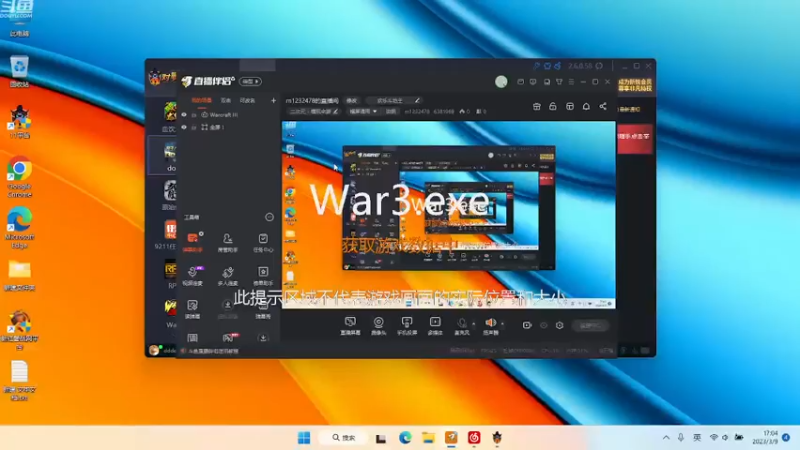Toggle lock on the Warcraft III source row
Screen dimensions: 800x450
coord(194,115)
